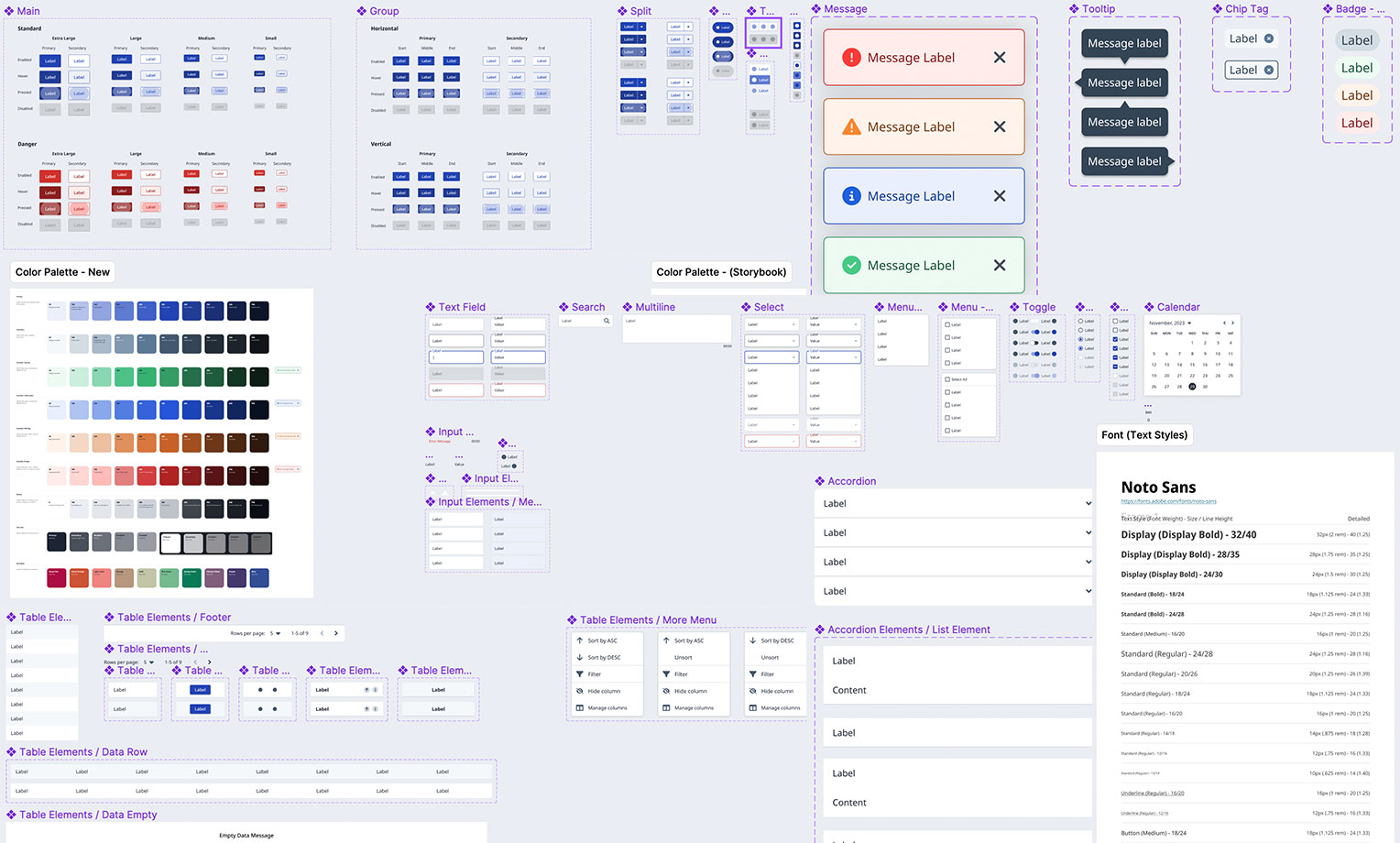Click the blue info circle icon

[851, 196]
